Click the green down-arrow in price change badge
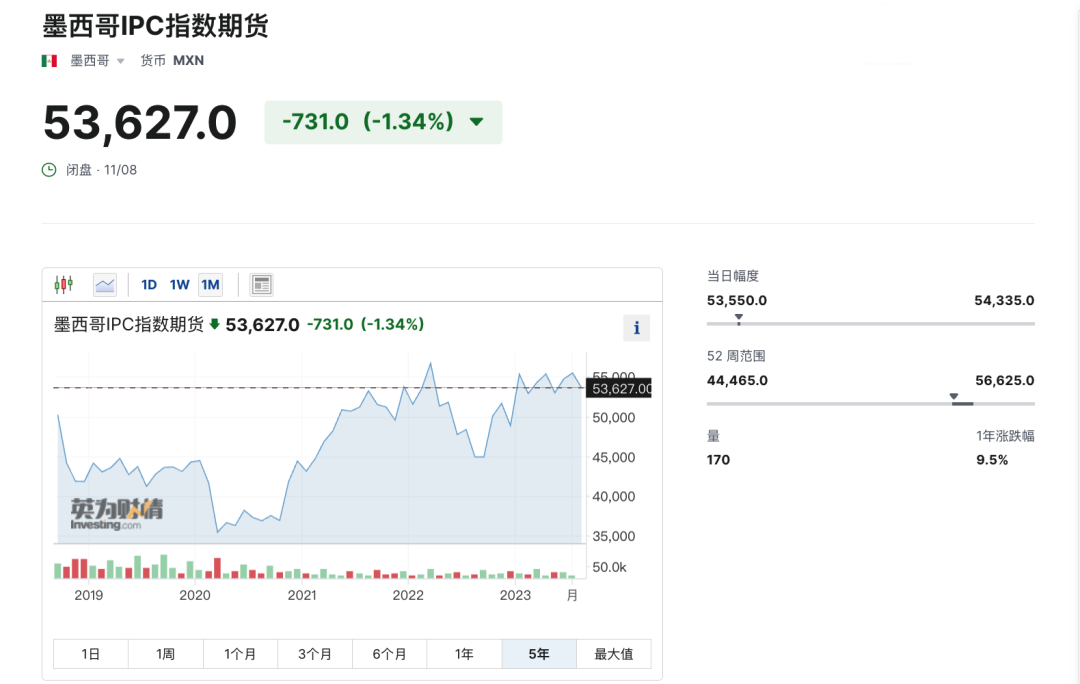Viewport: 1080px width, 684px height. tap(477, 122)
